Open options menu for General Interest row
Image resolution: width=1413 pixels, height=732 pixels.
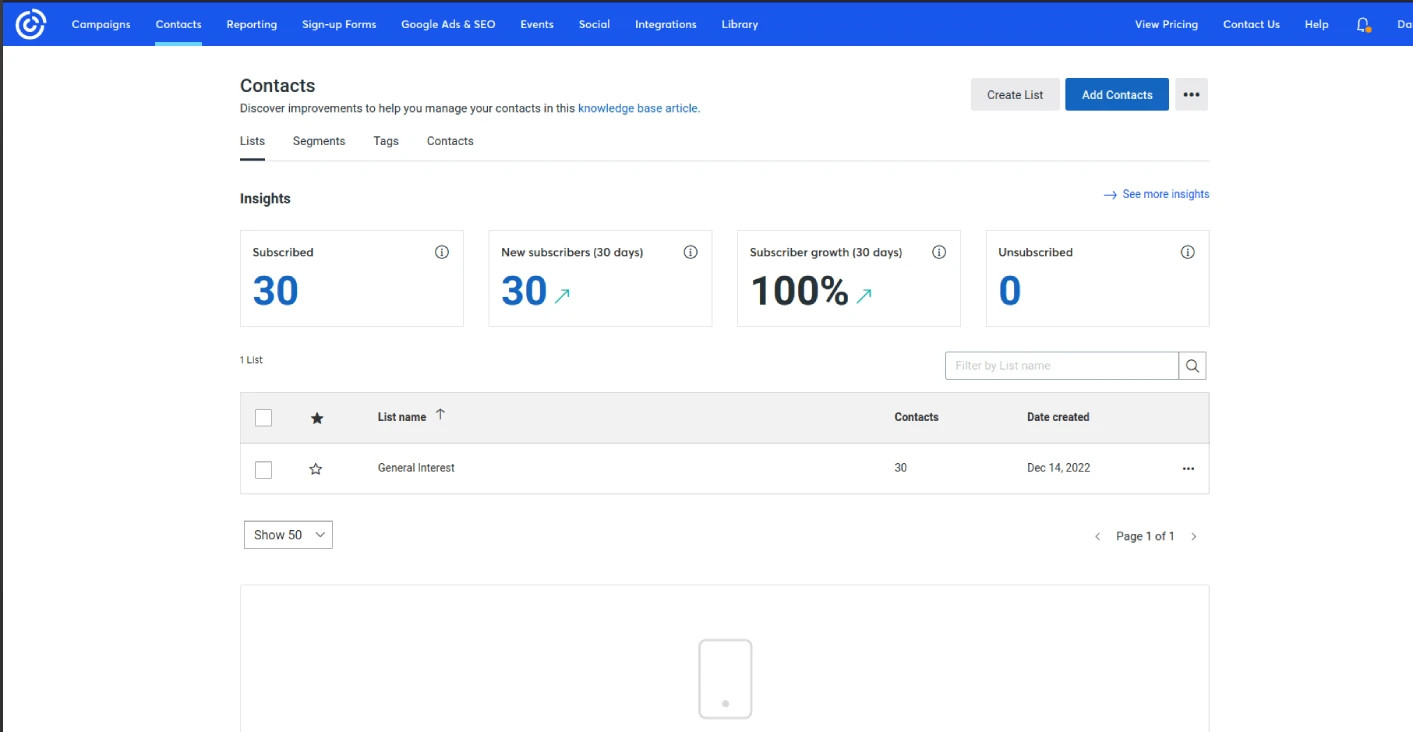[x=1188, y=468]
